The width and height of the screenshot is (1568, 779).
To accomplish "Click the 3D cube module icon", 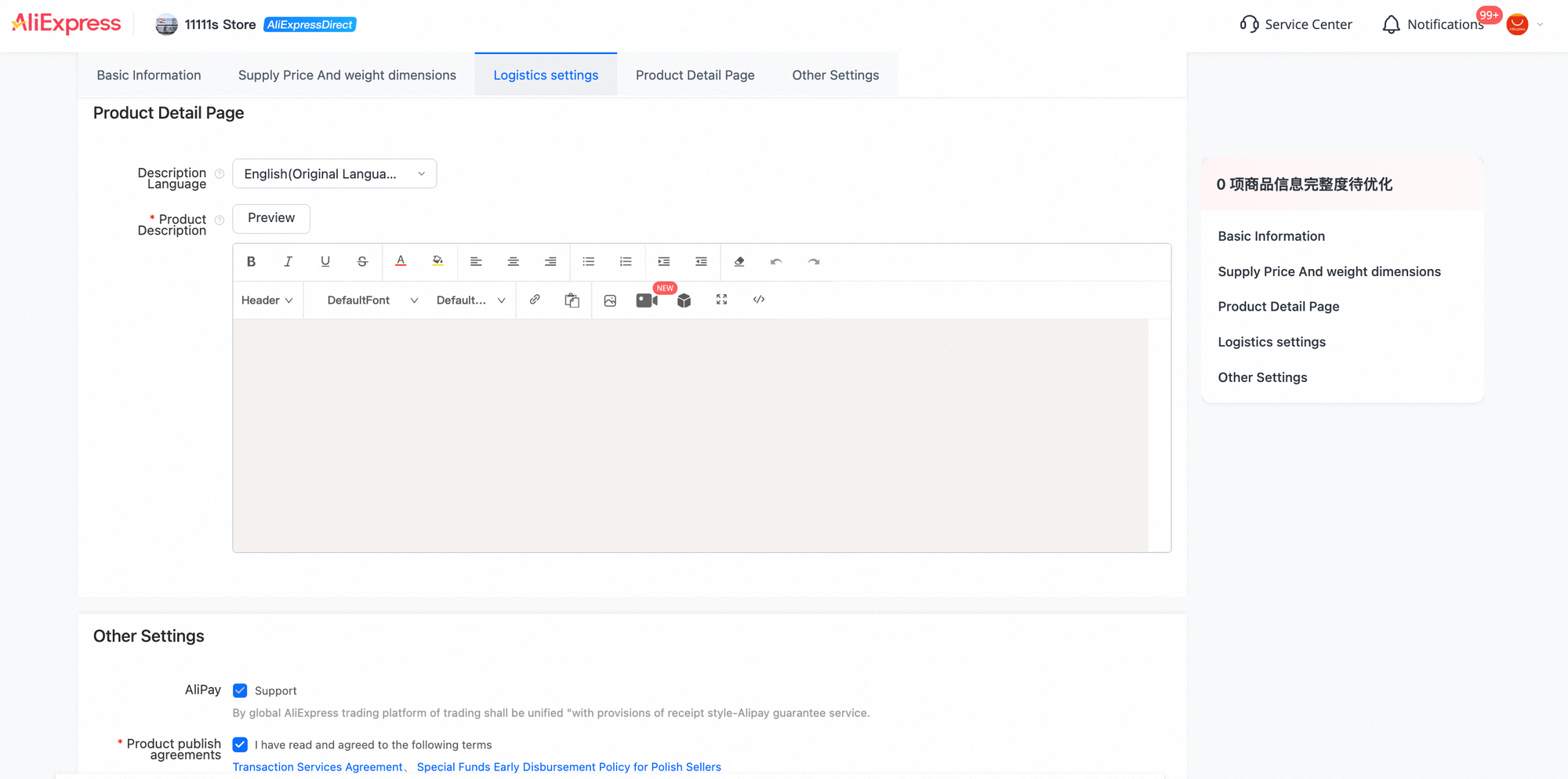I will coord(684,300).
